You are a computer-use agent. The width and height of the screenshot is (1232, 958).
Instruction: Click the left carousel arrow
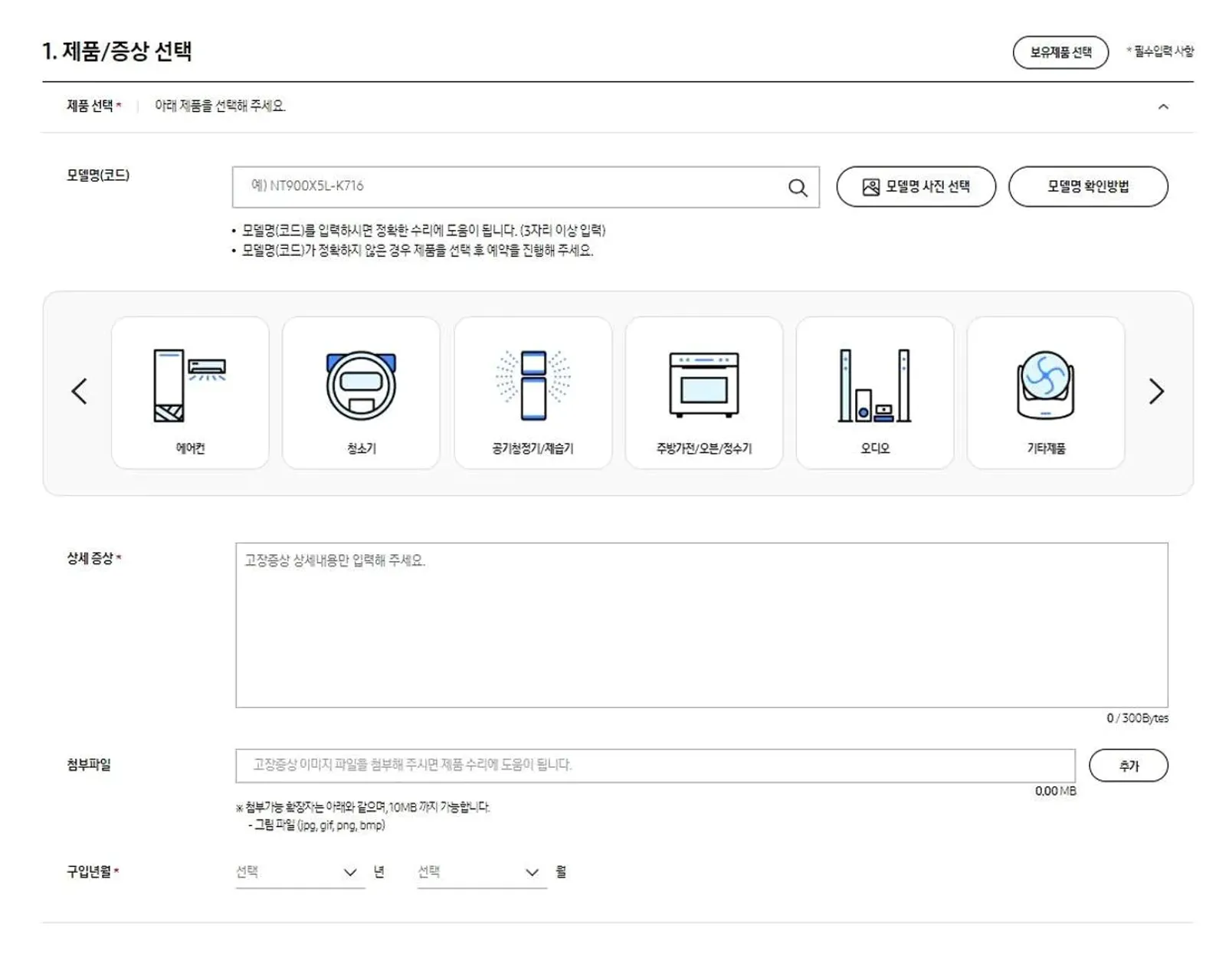[x=77, y=391]
